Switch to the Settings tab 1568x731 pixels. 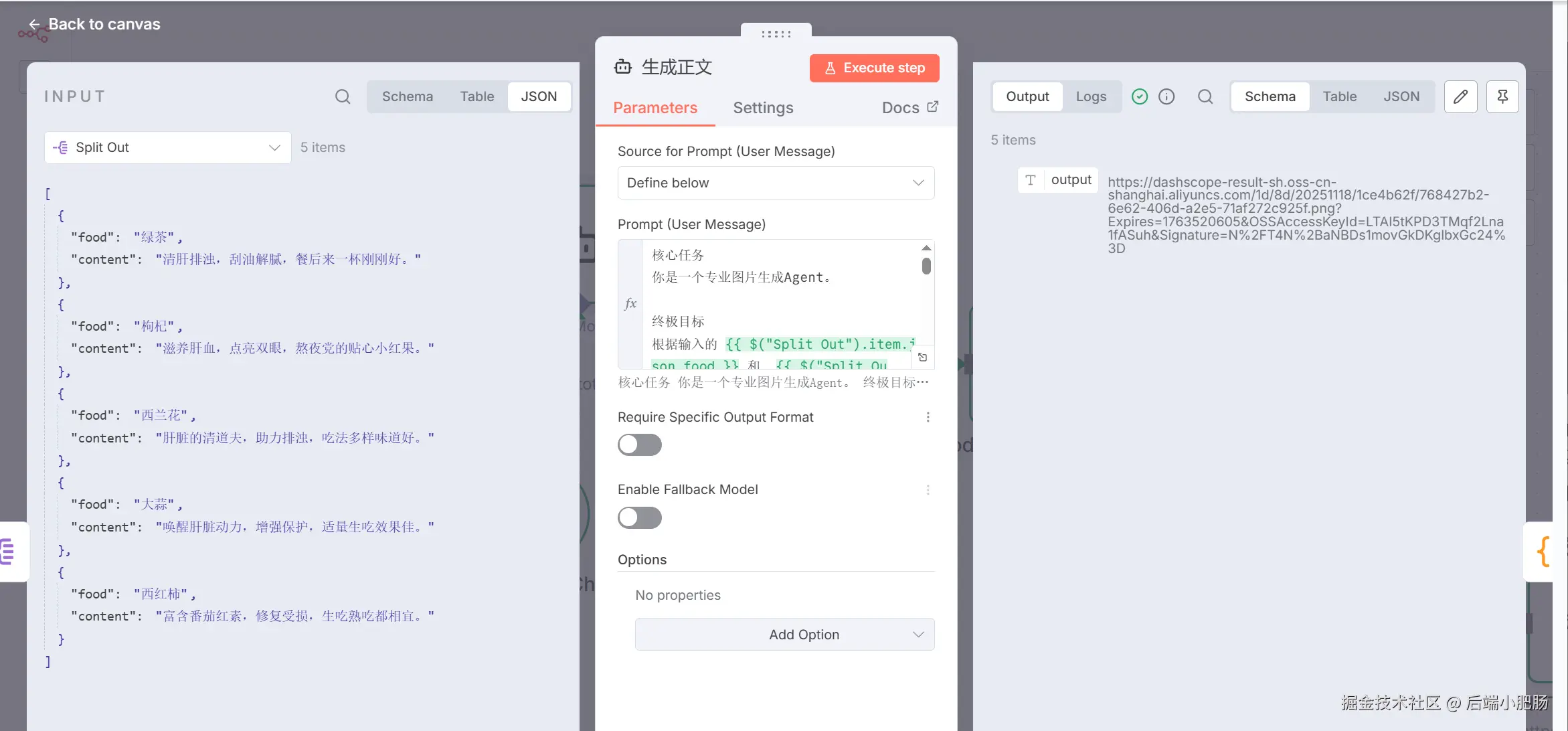coord(763,108)
